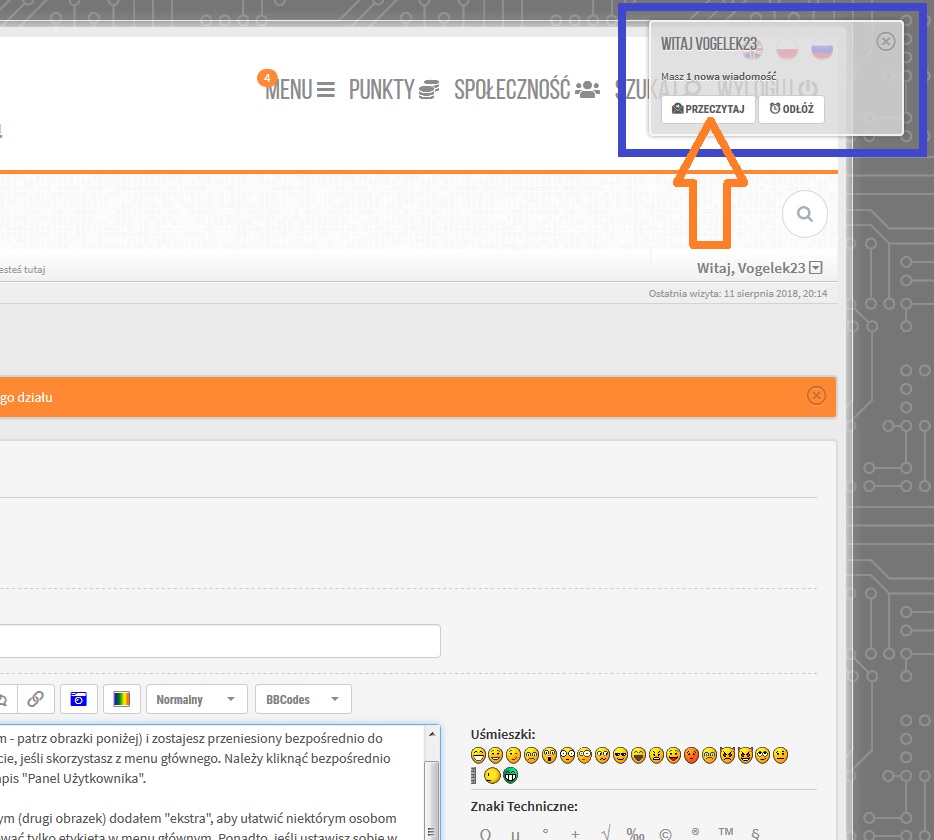Insert the degree symbol °
Screen dimensions: 934x840
(545, 833)
